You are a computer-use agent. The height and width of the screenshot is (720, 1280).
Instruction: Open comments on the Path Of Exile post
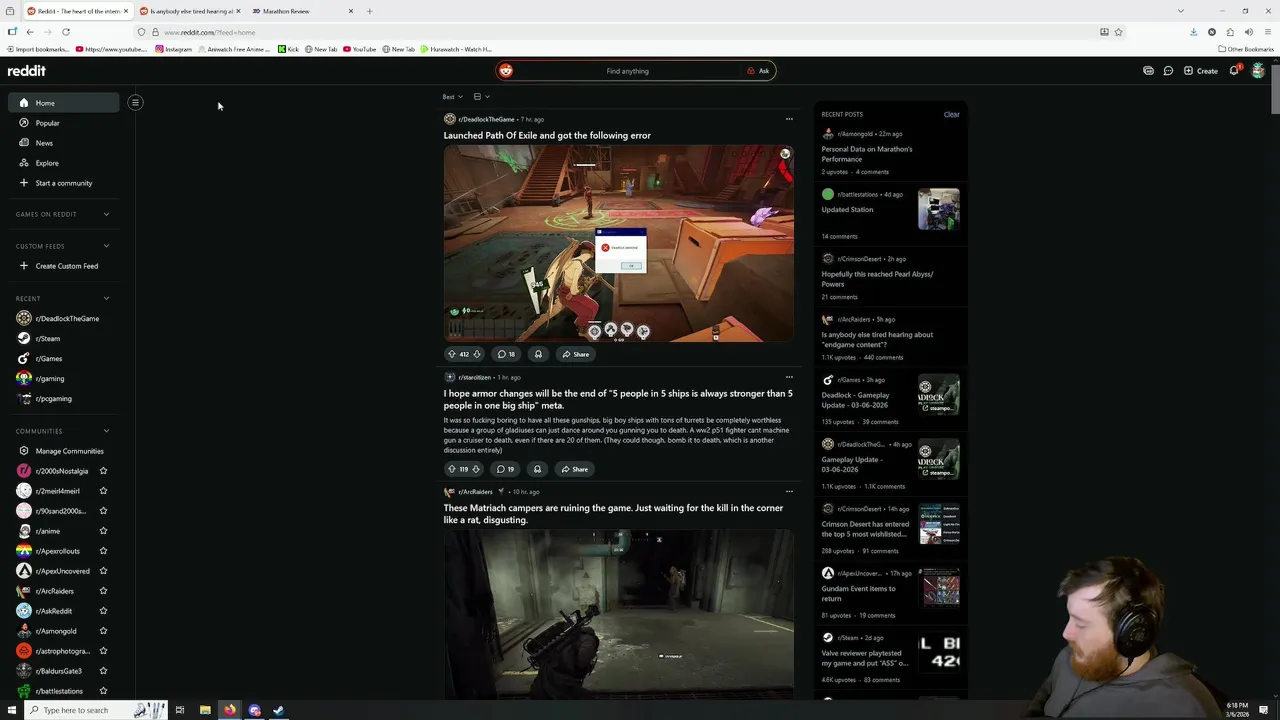[507, 354]
